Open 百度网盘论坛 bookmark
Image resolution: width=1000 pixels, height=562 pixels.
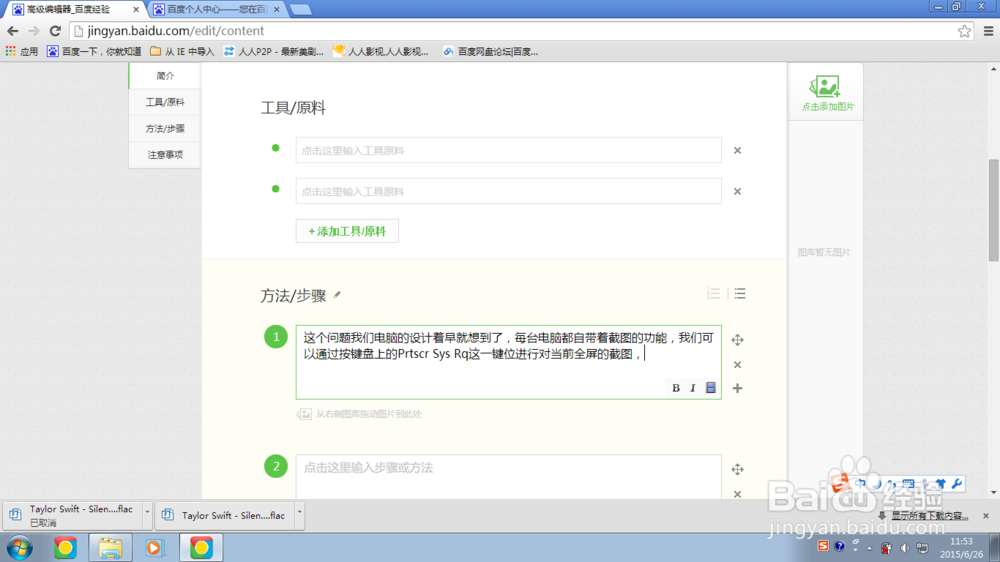(x=490, y=52)
